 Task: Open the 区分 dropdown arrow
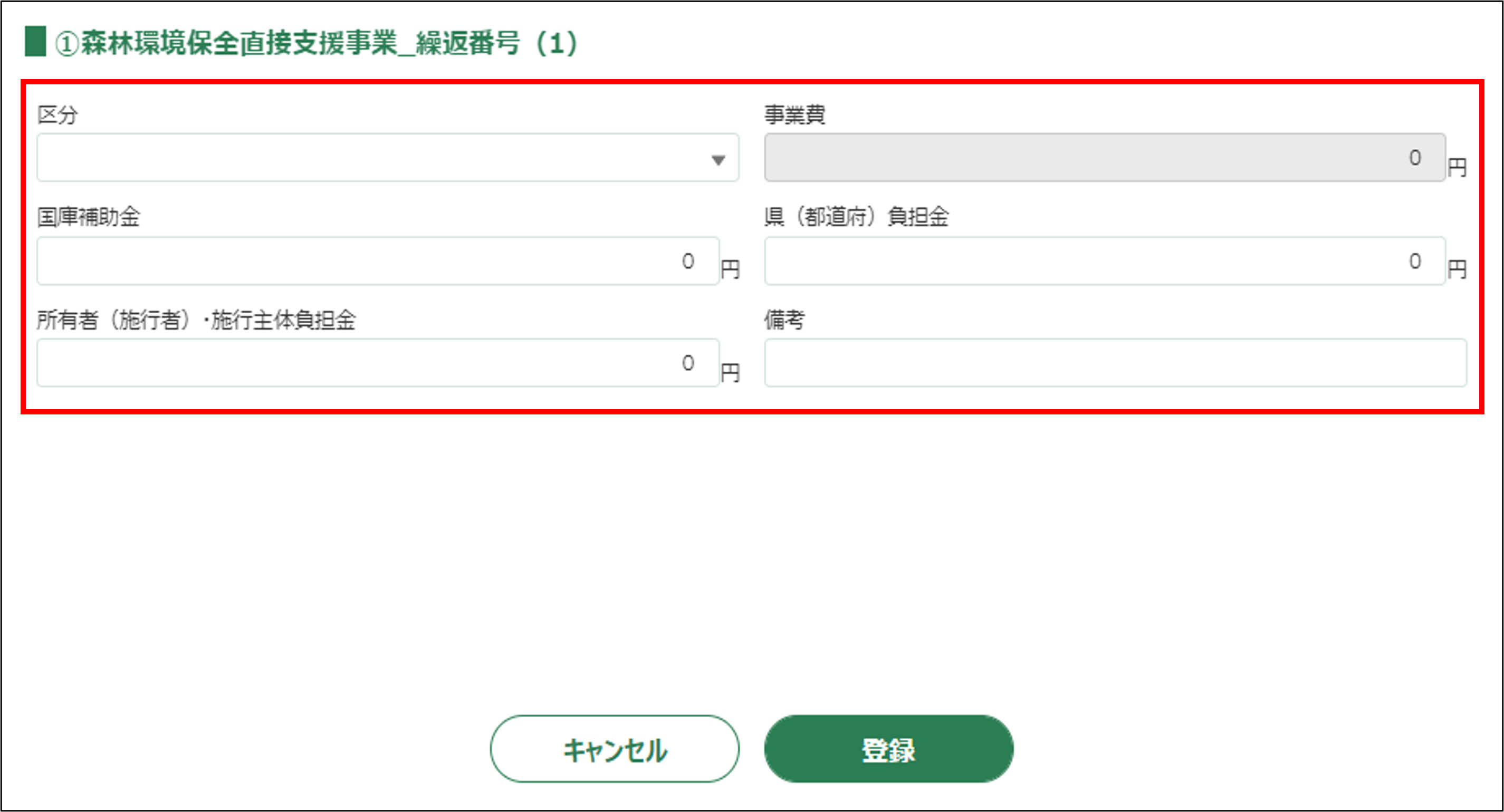point(718,159)
